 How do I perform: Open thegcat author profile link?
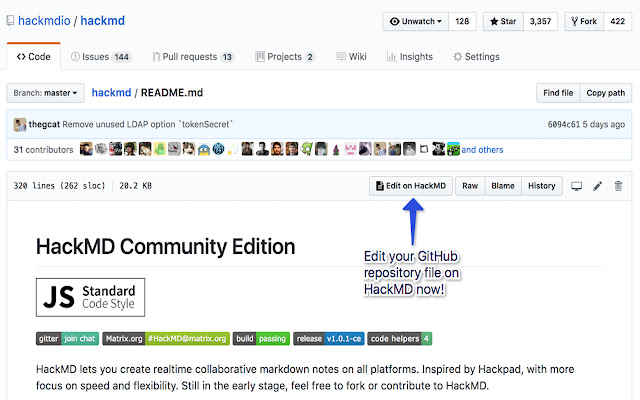tap(44, 124)
